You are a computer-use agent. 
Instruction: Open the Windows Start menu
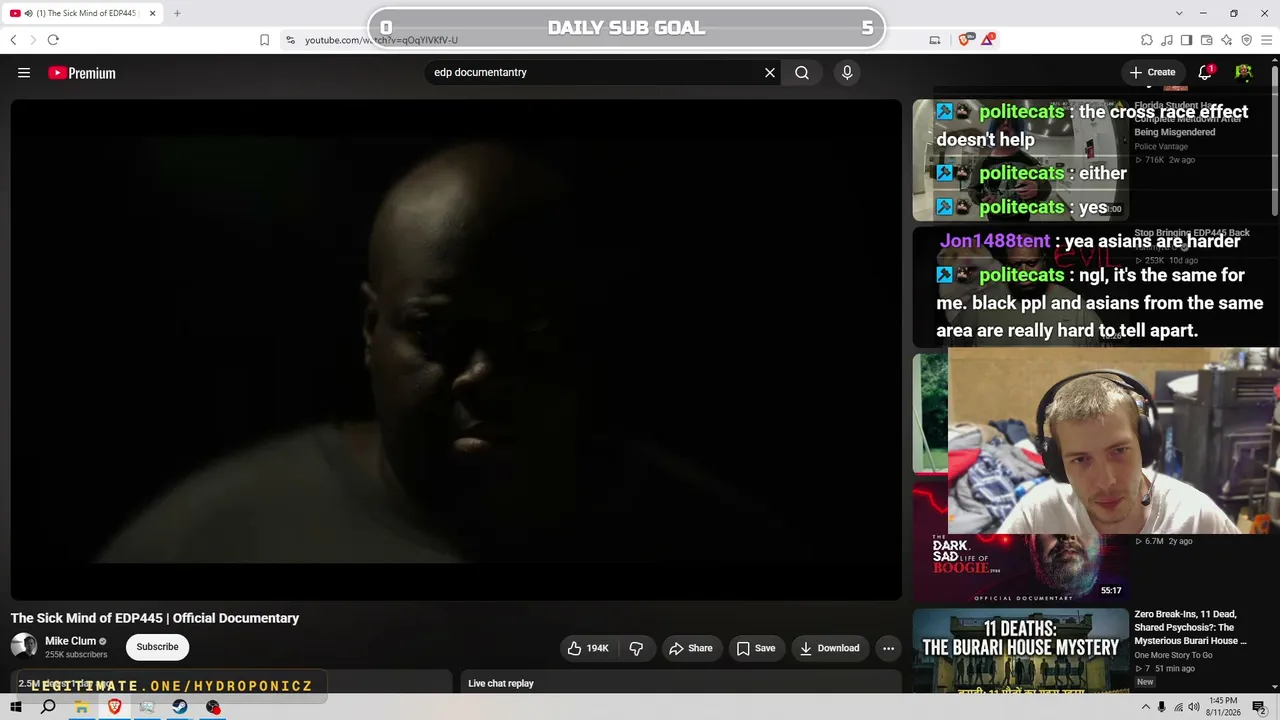click(16, 707)
